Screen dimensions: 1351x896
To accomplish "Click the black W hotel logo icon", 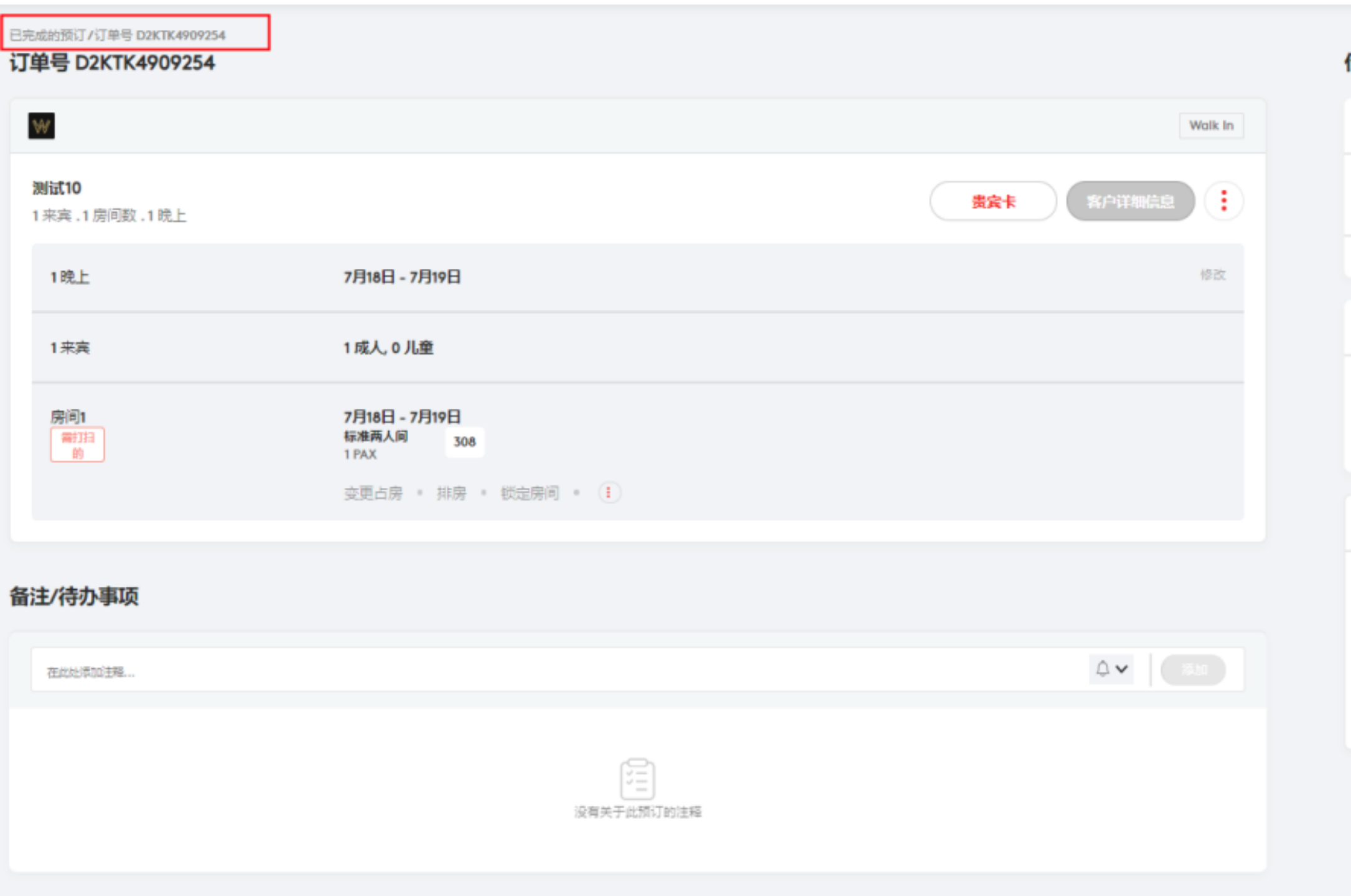I will pos(41,126).
